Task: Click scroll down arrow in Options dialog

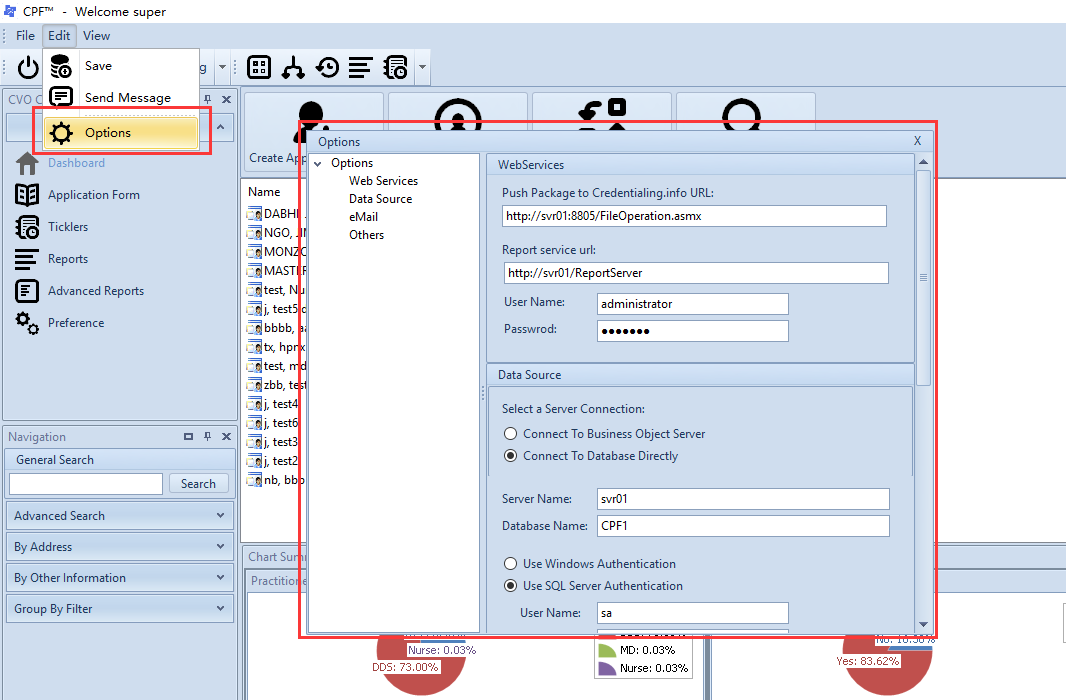Action: click(923, 625)
